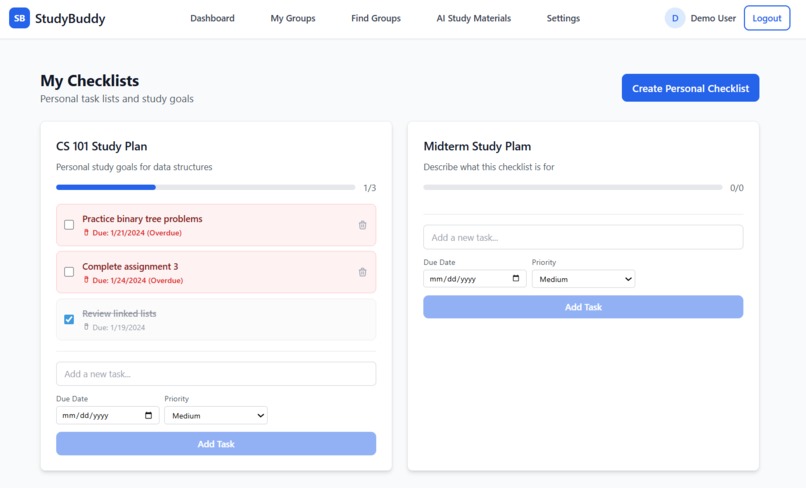Click the Midterm Study Plam title
The image size is (806, 488).
(477, 146)
